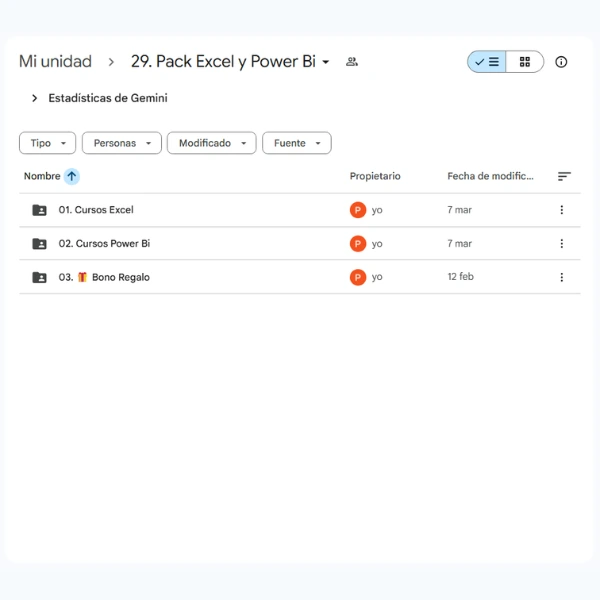Open more actions for 03. Bono Regalo

[561, 277]
